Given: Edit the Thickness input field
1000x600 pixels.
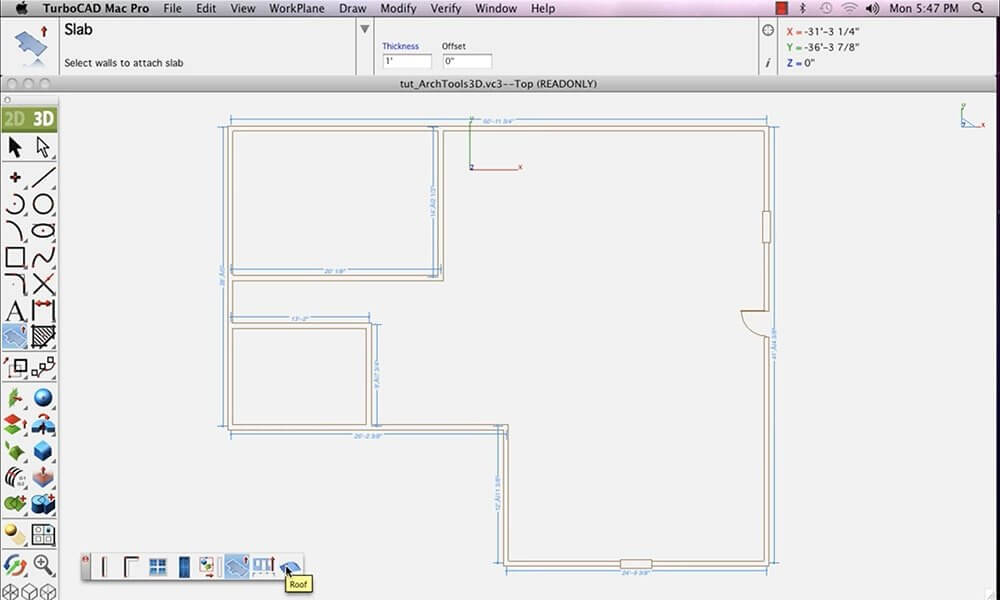Looking at the screenshot, I should (406, 60).
